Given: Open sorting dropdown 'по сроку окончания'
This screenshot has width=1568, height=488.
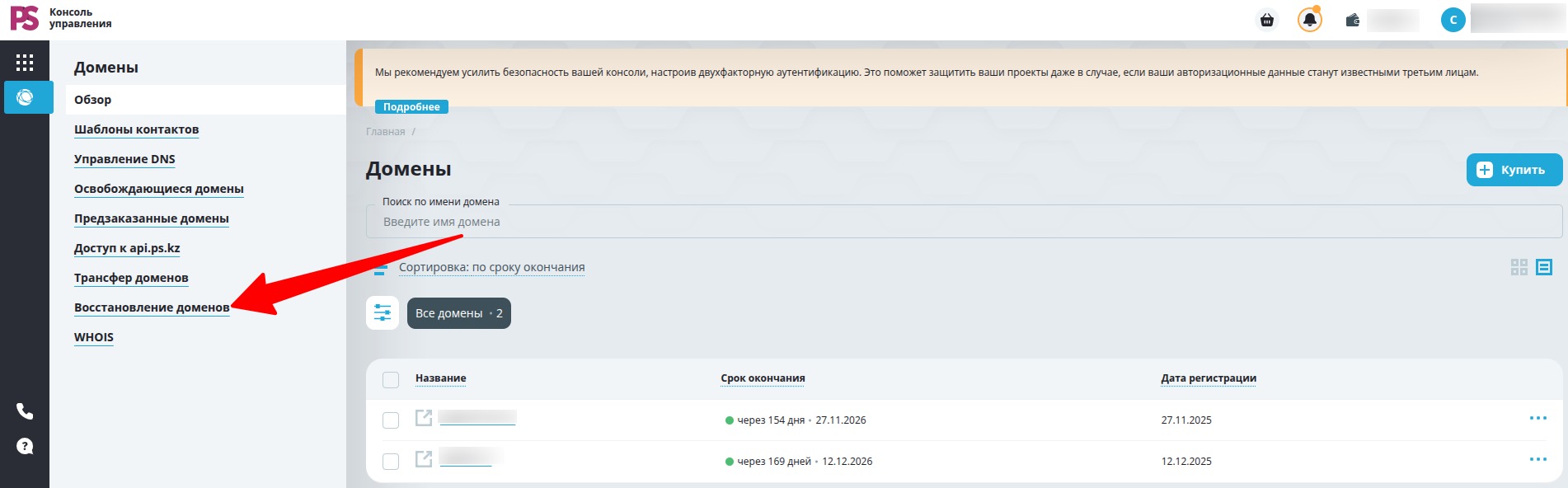Looking at the screenshot, I should pos(492,267).
